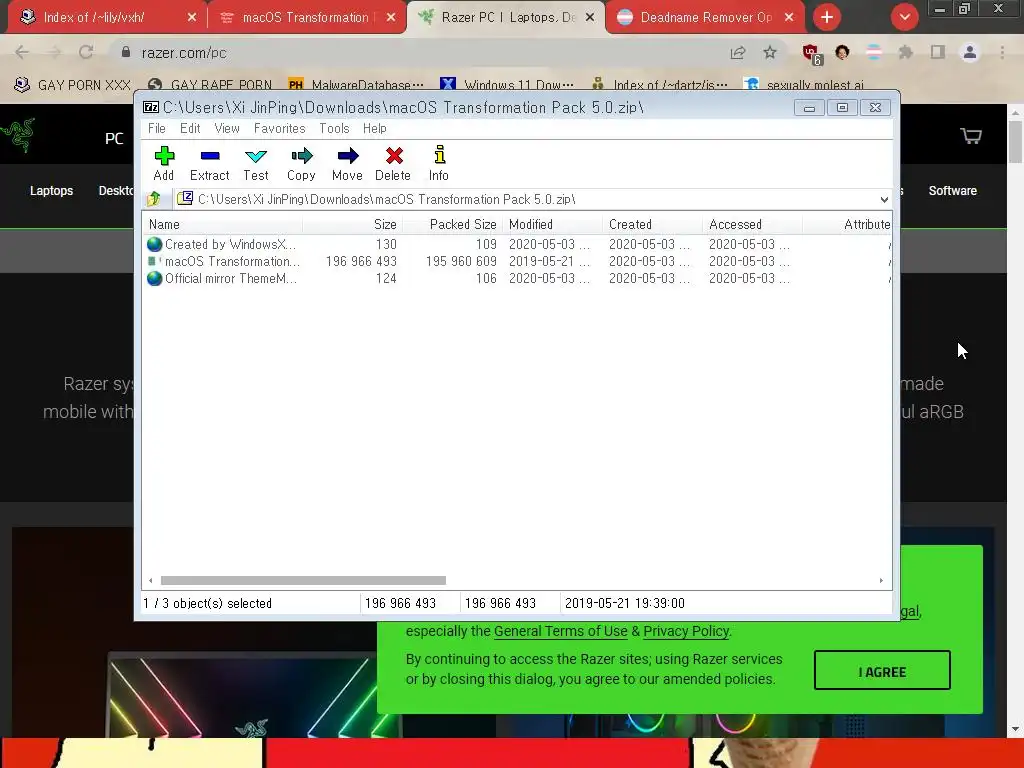The height and width of the screenshot is (768, 1024).
Task: Open the 7-Zip Help menu
Action: (x=375, y=129)
